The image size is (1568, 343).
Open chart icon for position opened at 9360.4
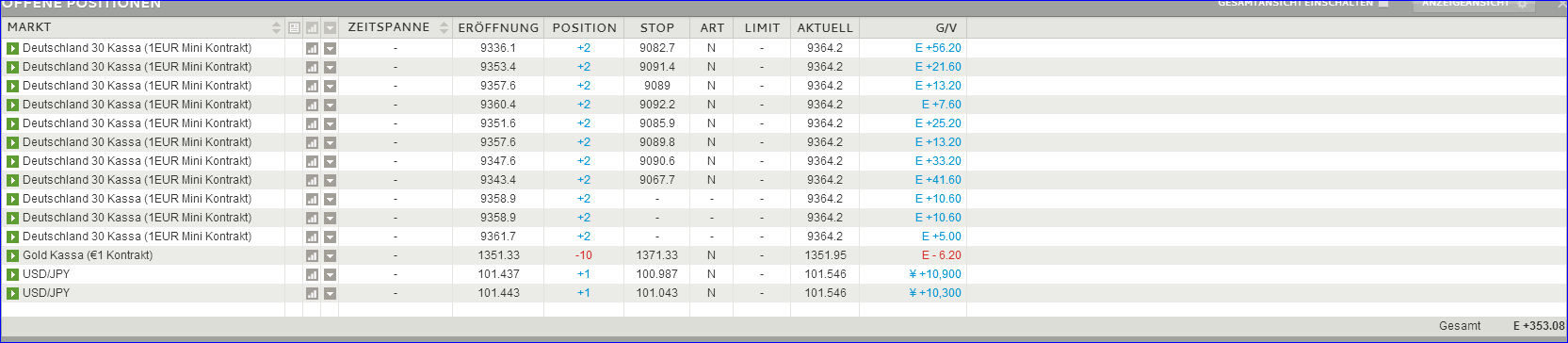(312, 105)
